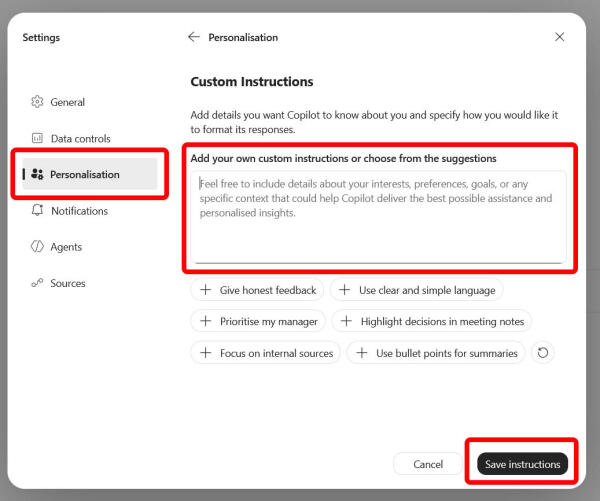Refresh suggestions with the circular arrow icon

click(543, 353)
